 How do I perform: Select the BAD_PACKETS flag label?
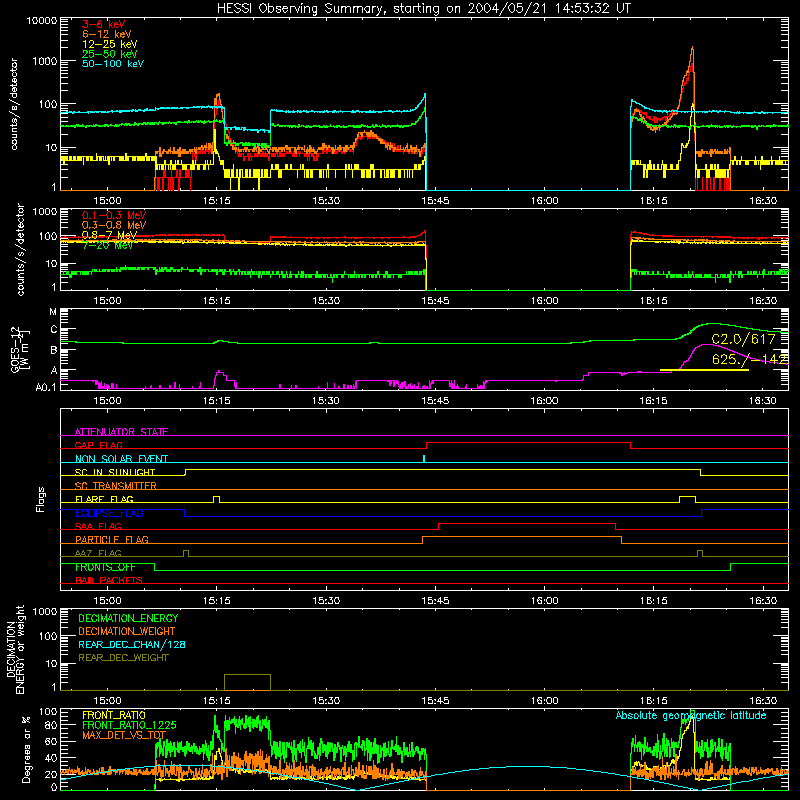[x=109, y=580]
